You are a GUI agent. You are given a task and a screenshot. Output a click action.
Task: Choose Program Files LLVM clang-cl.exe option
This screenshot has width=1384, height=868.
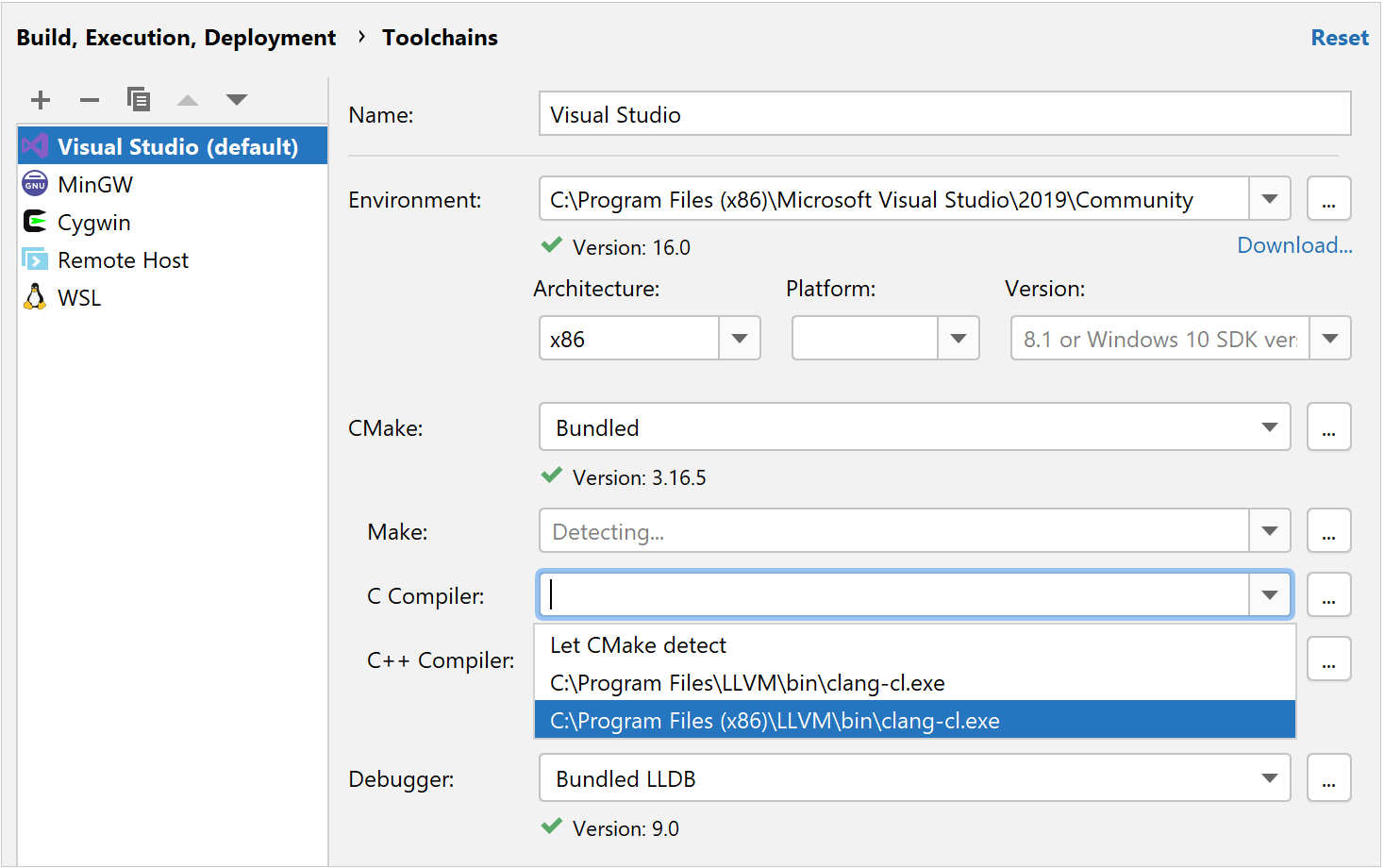click(915, 683)
